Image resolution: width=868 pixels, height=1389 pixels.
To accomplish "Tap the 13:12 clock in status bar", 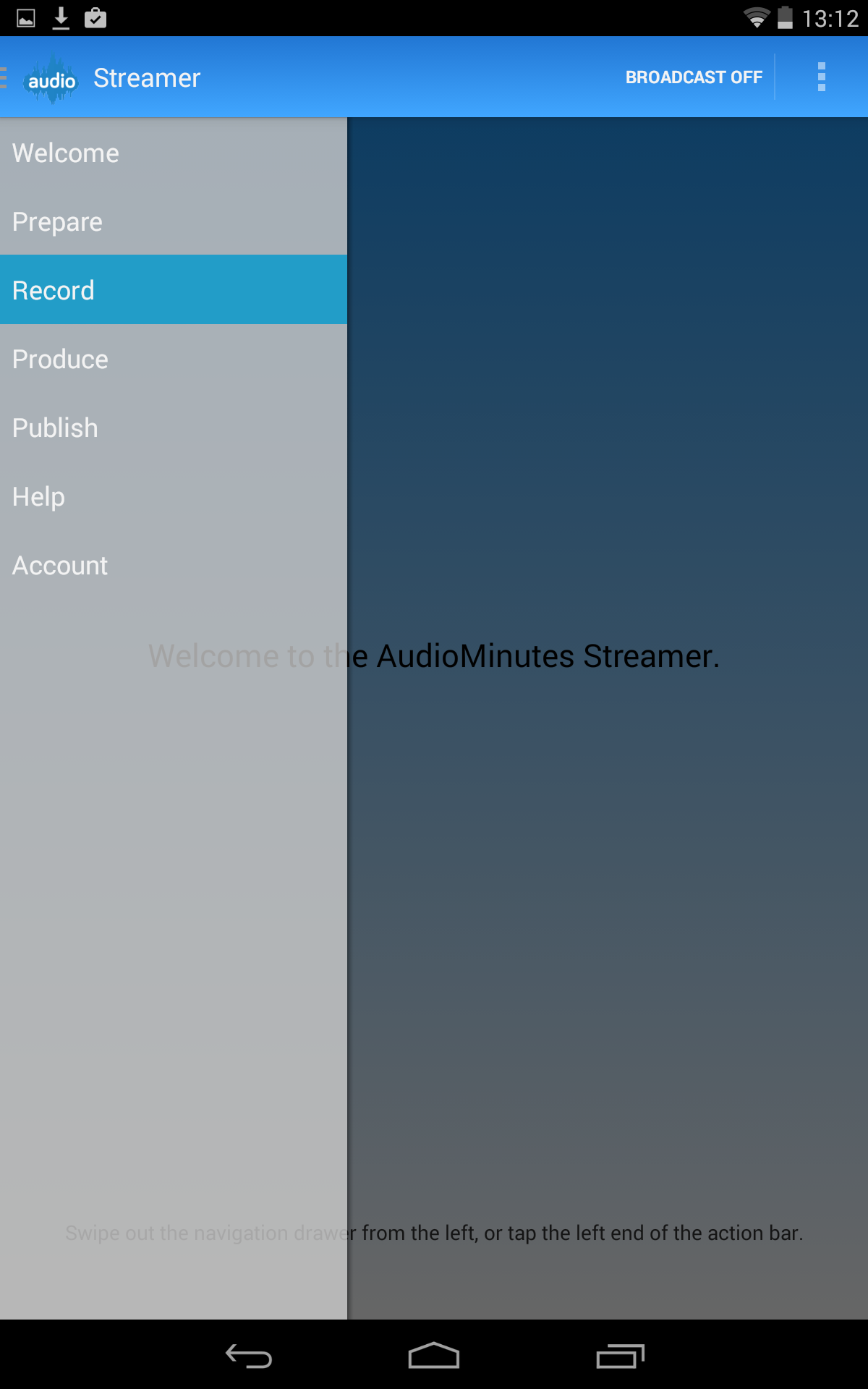I will [x=830, y=18].
